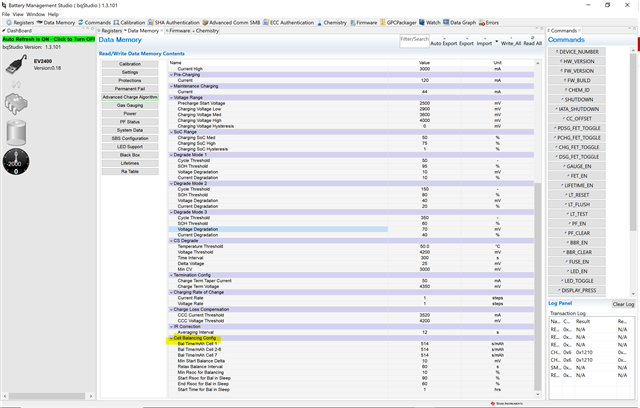Click Auto Export in Data Memory
The image size is (640, 408).
[444, 43]
